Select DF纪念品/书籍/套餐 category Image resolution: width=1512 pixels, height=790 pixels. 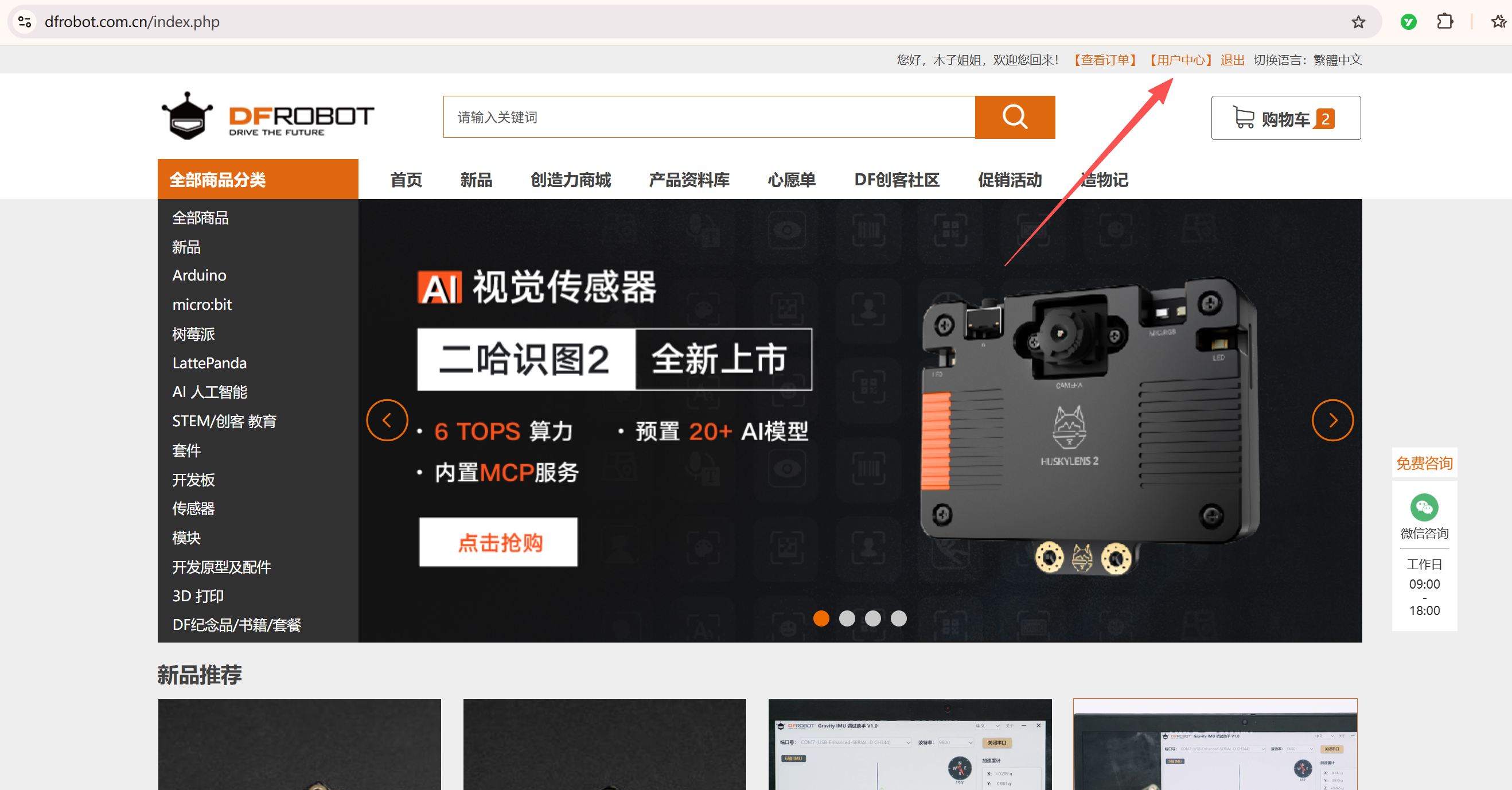[236, 625]
